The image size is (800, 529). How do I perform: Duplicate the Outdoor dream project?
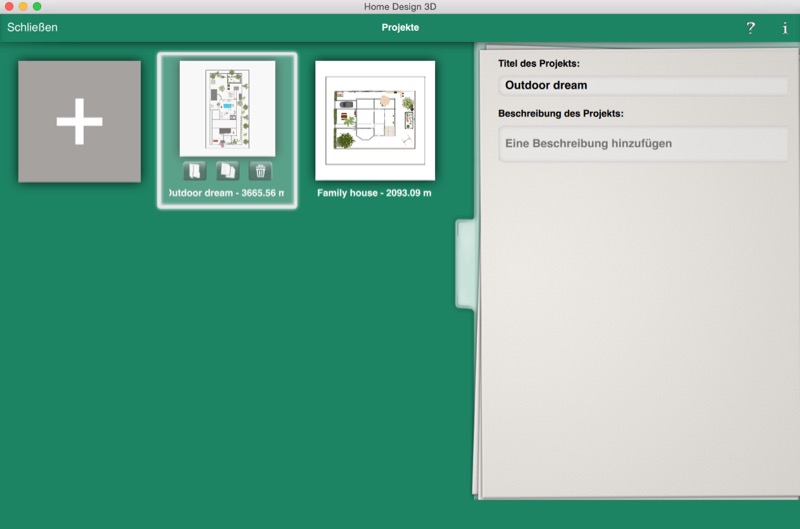coord(227,171)
